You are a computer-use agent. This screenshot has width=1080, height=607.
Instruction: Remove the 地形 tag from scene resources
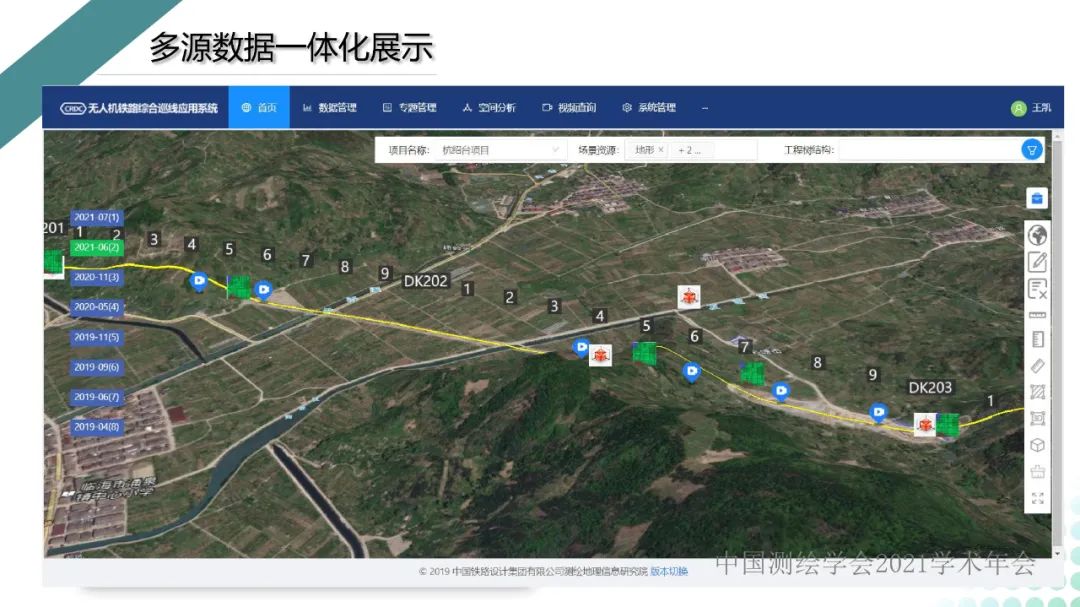[x=661, y=150]
